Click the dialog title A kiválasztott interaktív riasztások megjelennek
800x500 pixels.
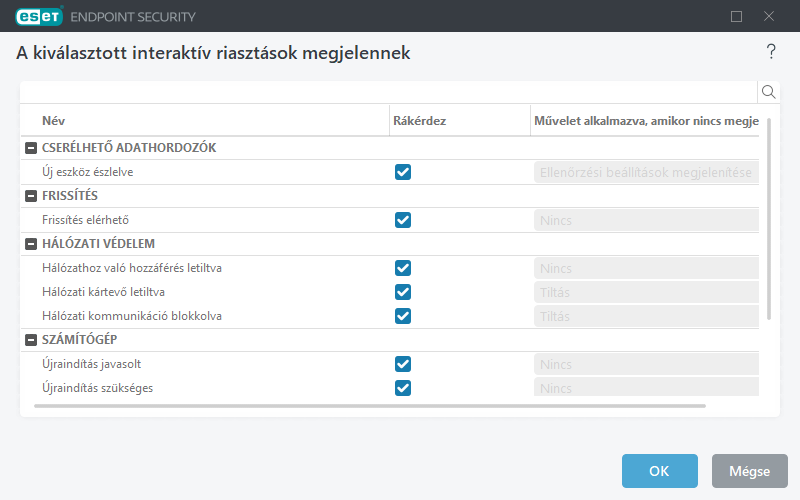213,53
